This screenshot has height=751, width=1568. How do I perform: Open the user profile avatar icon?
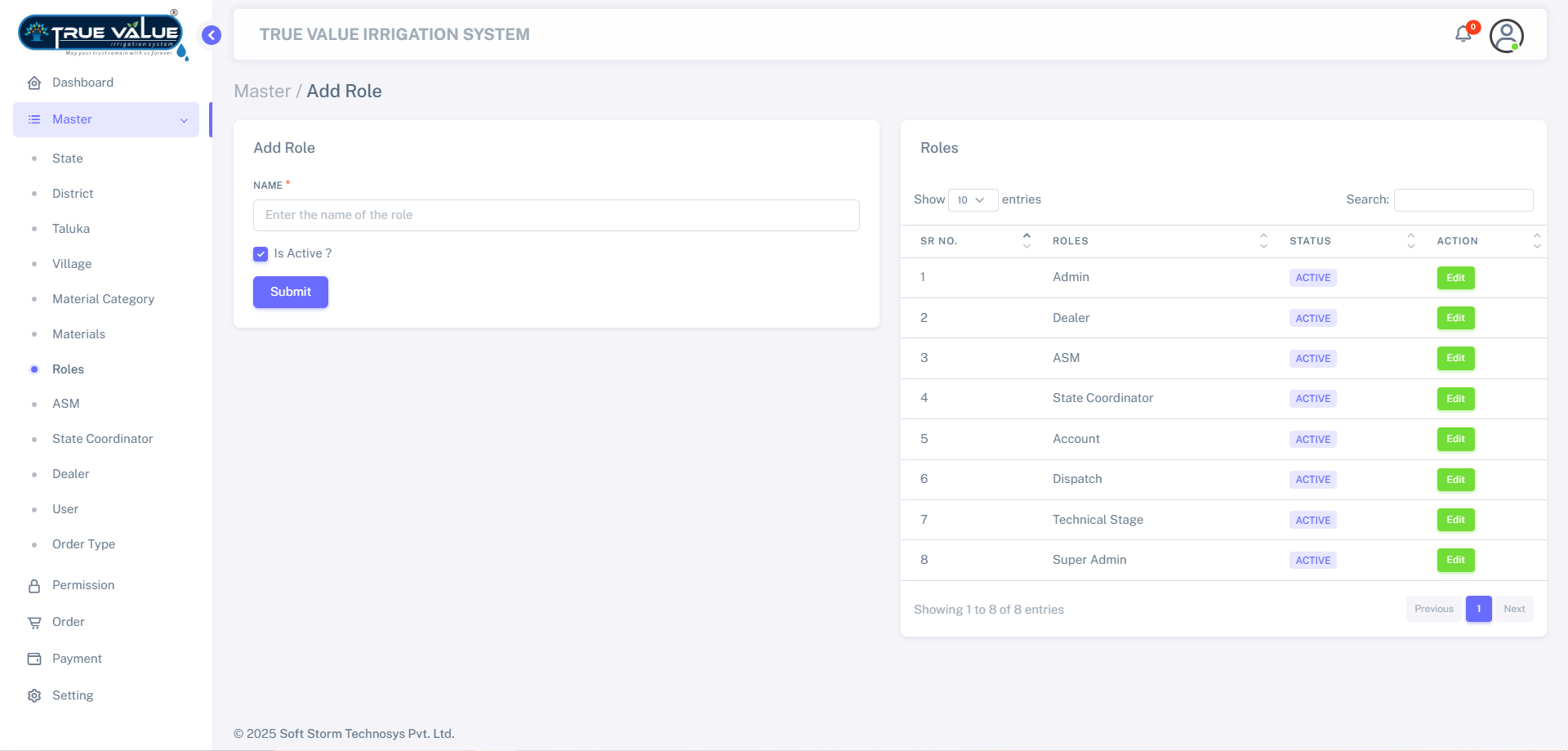(x=1507, y=35)
